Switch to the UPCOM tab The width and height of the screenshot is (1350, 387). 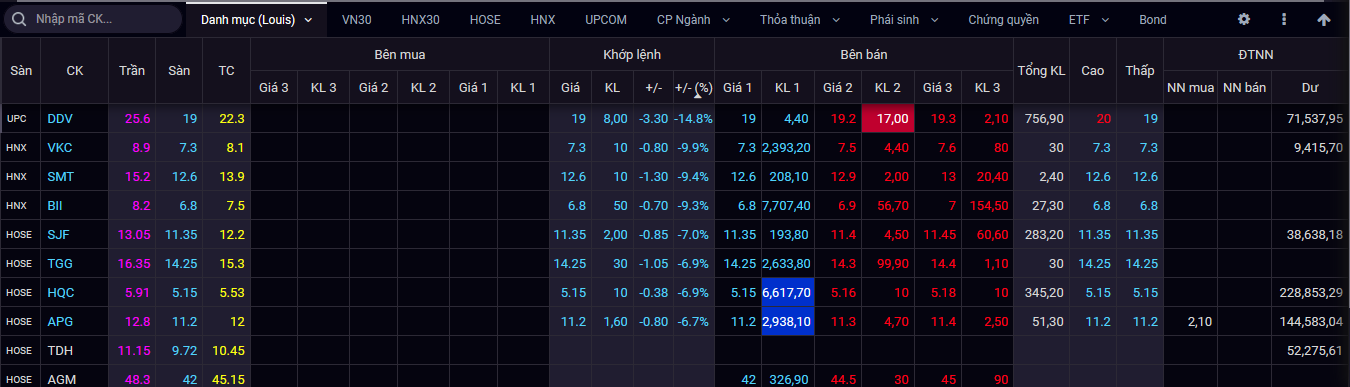(607, 19)
